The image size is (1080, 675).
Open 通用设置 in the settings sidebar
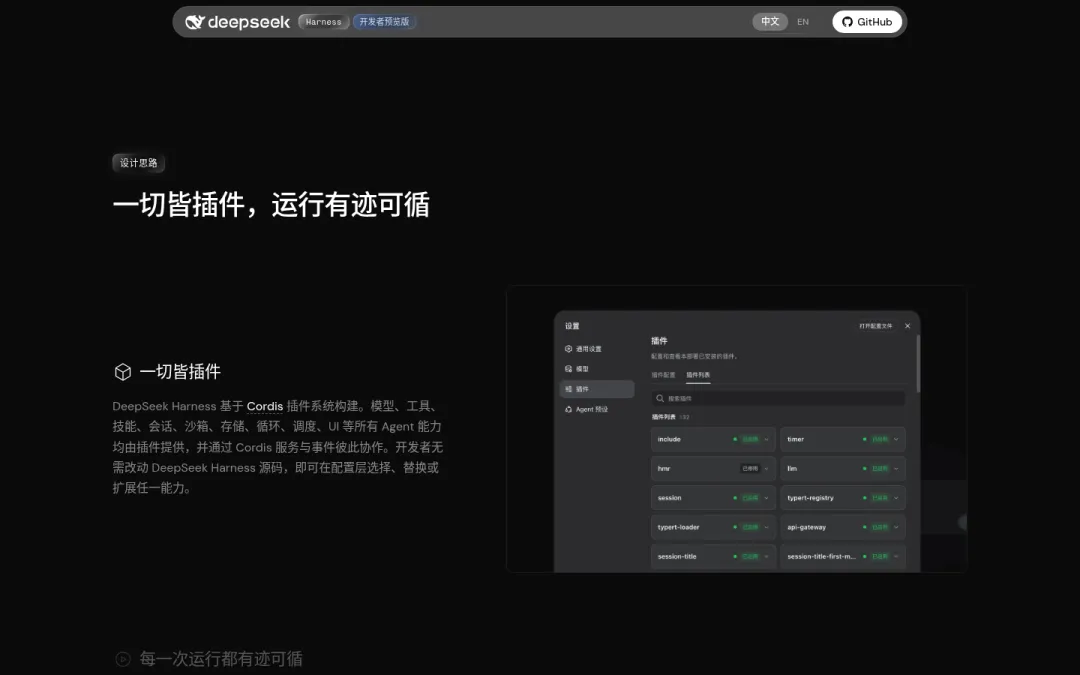click(x=597, y=349)
